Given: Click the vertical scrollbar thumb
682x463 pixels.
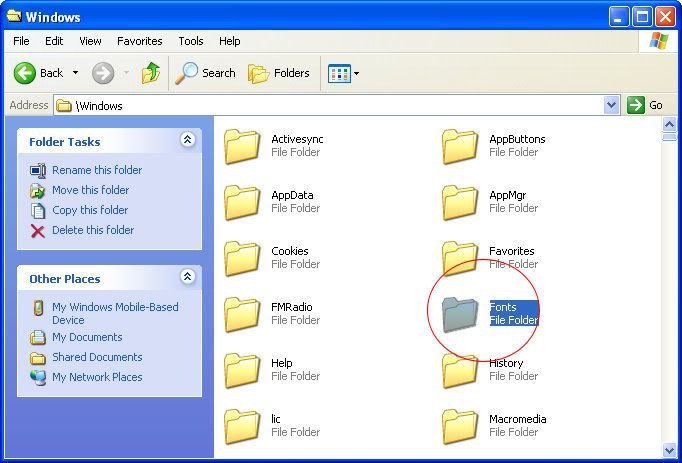Looking at the screenshot, I should pos(669,137).
